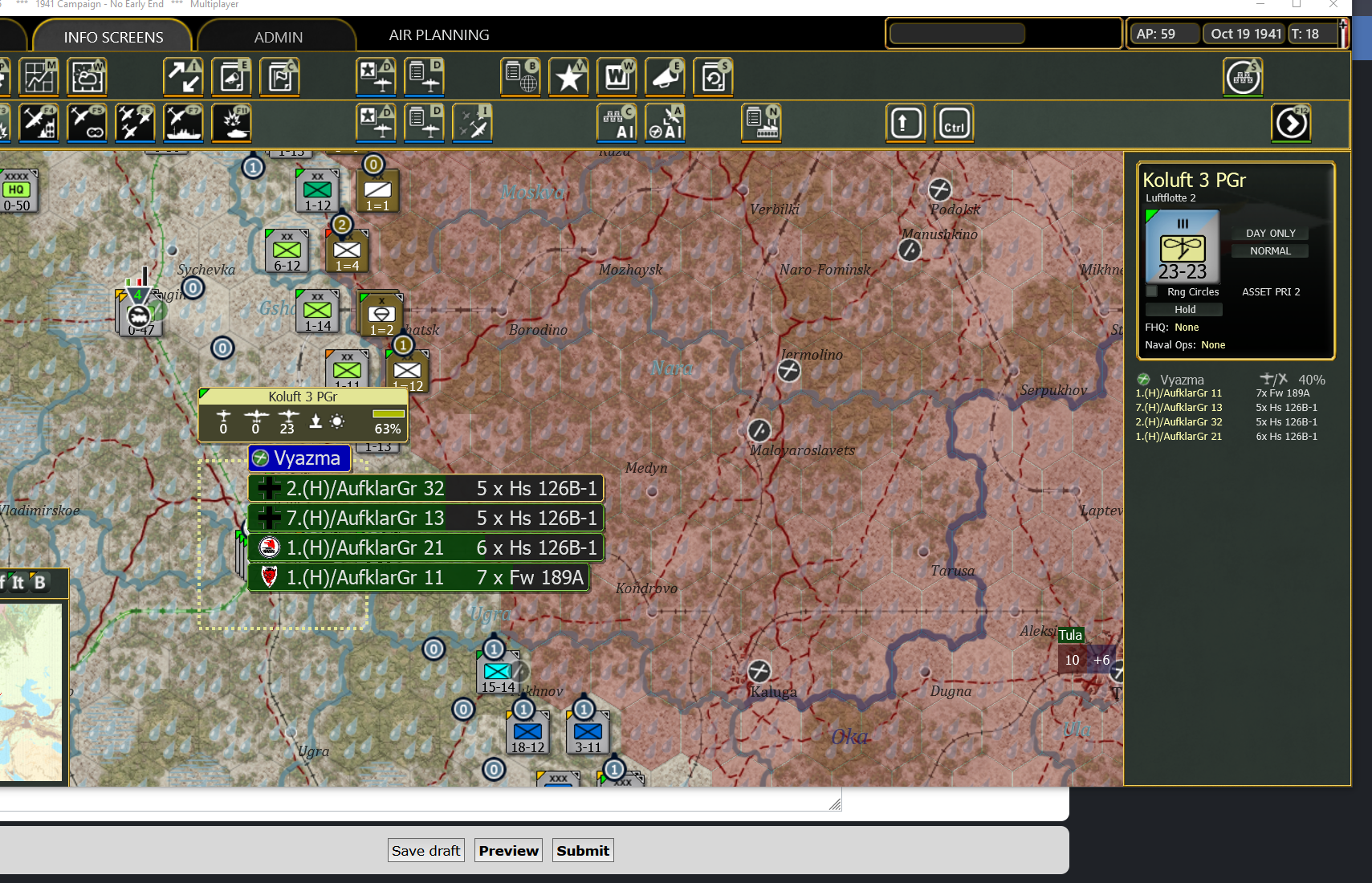1372x883 pixels.
Task: Click 2.(H)/AufklarGr 32 in right panel
Action: pos(1179,422)
